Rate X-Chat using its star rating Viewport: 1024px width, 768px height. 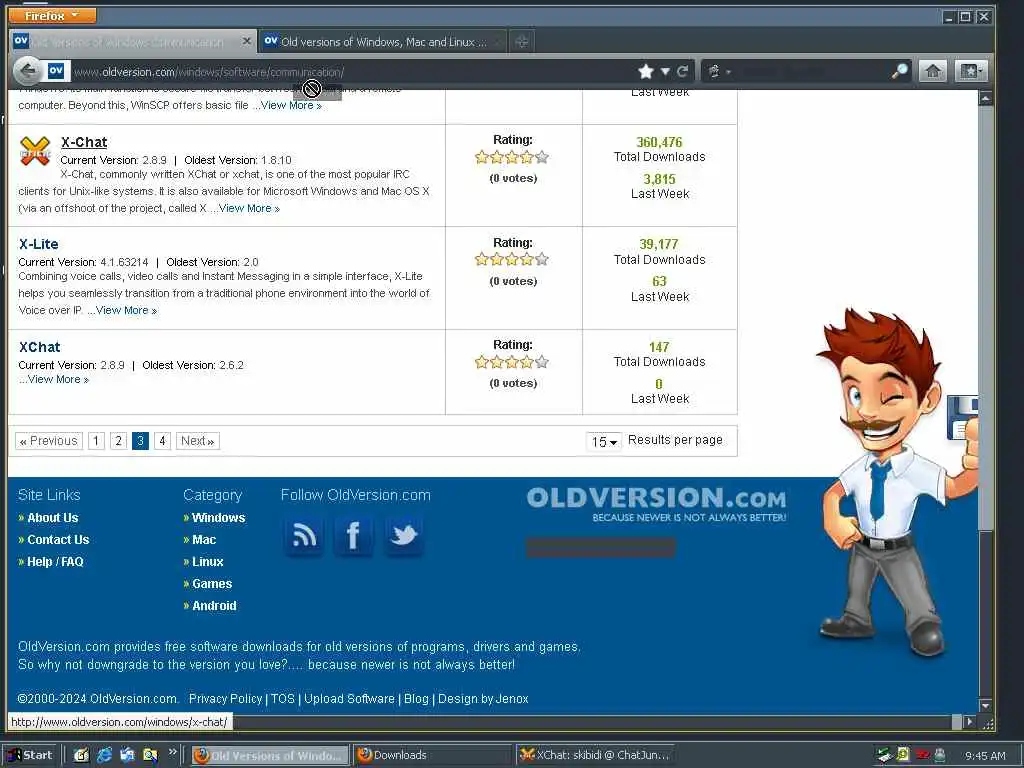point(512,157)
